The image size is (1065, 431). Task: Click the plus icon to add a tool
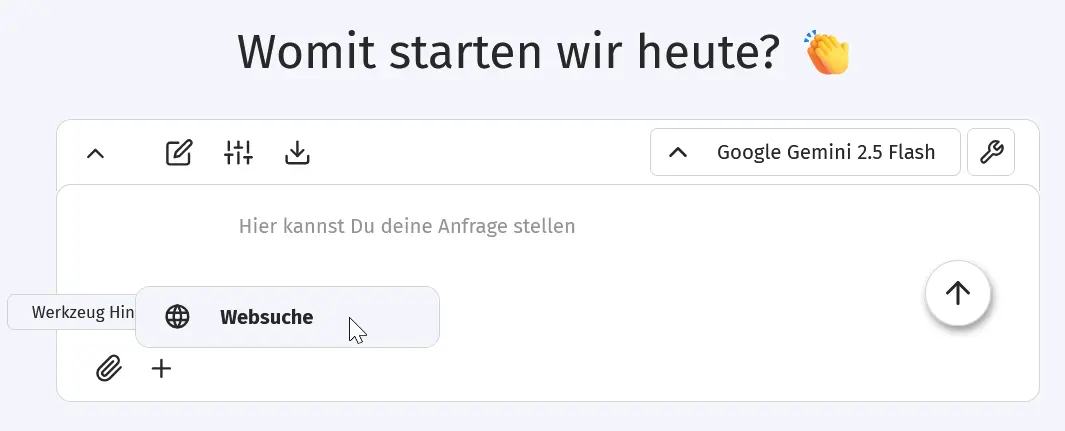tap(161, 369)
